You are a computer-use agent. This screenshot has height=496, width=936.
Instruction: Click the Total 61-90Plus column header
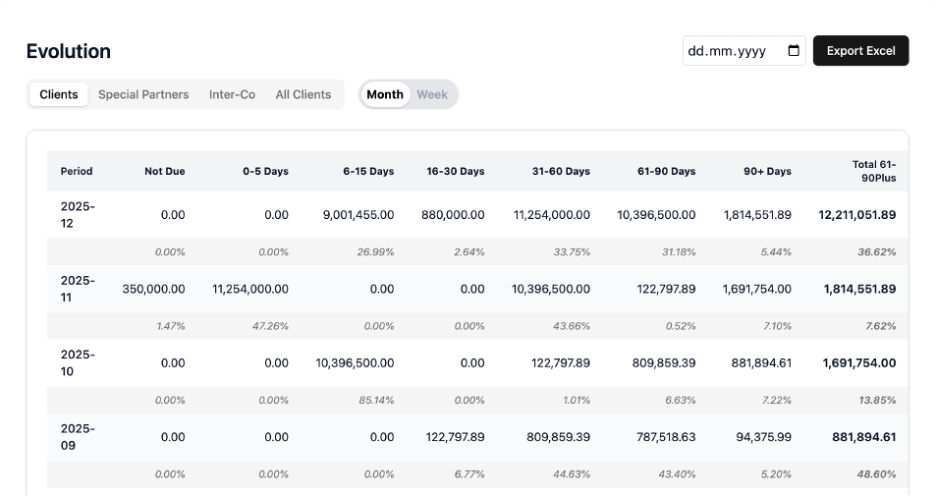coord(873,171)
